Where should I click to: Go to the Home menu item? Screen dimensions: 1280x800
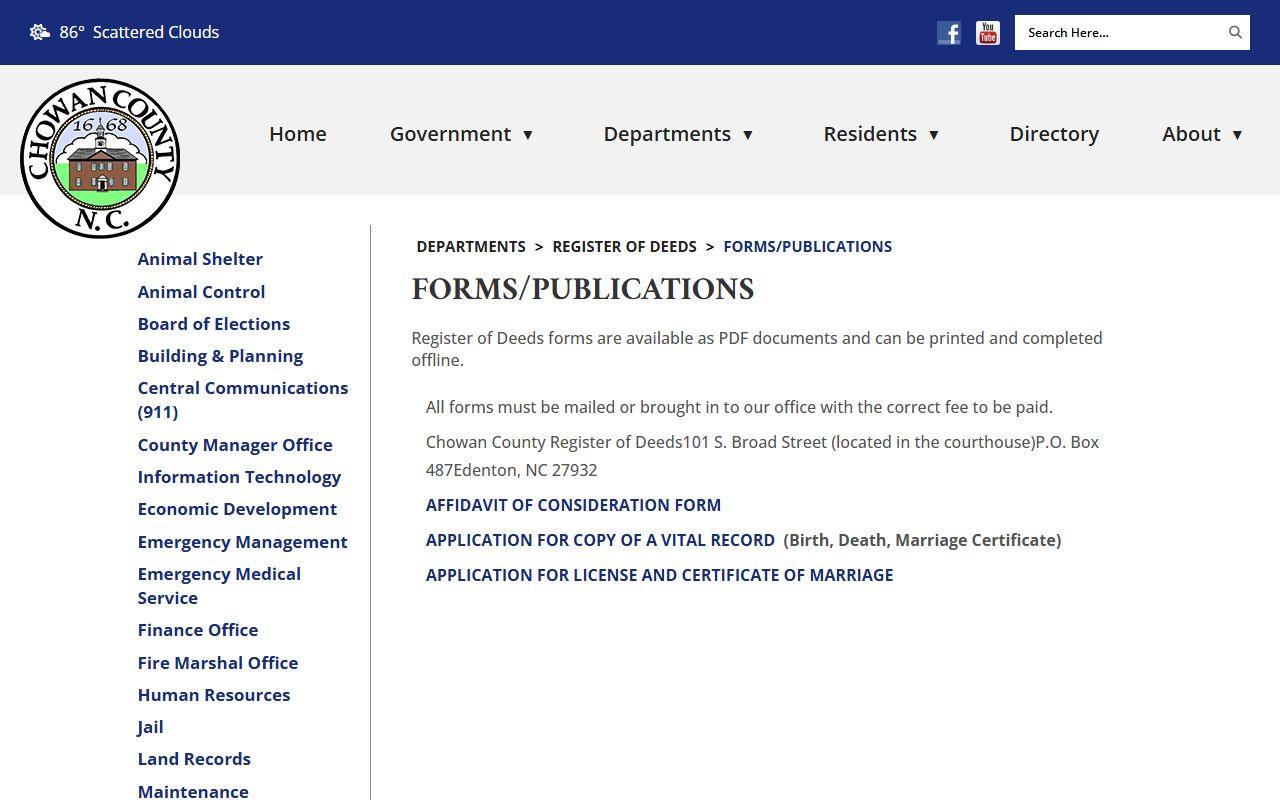(x=298, y=134)
